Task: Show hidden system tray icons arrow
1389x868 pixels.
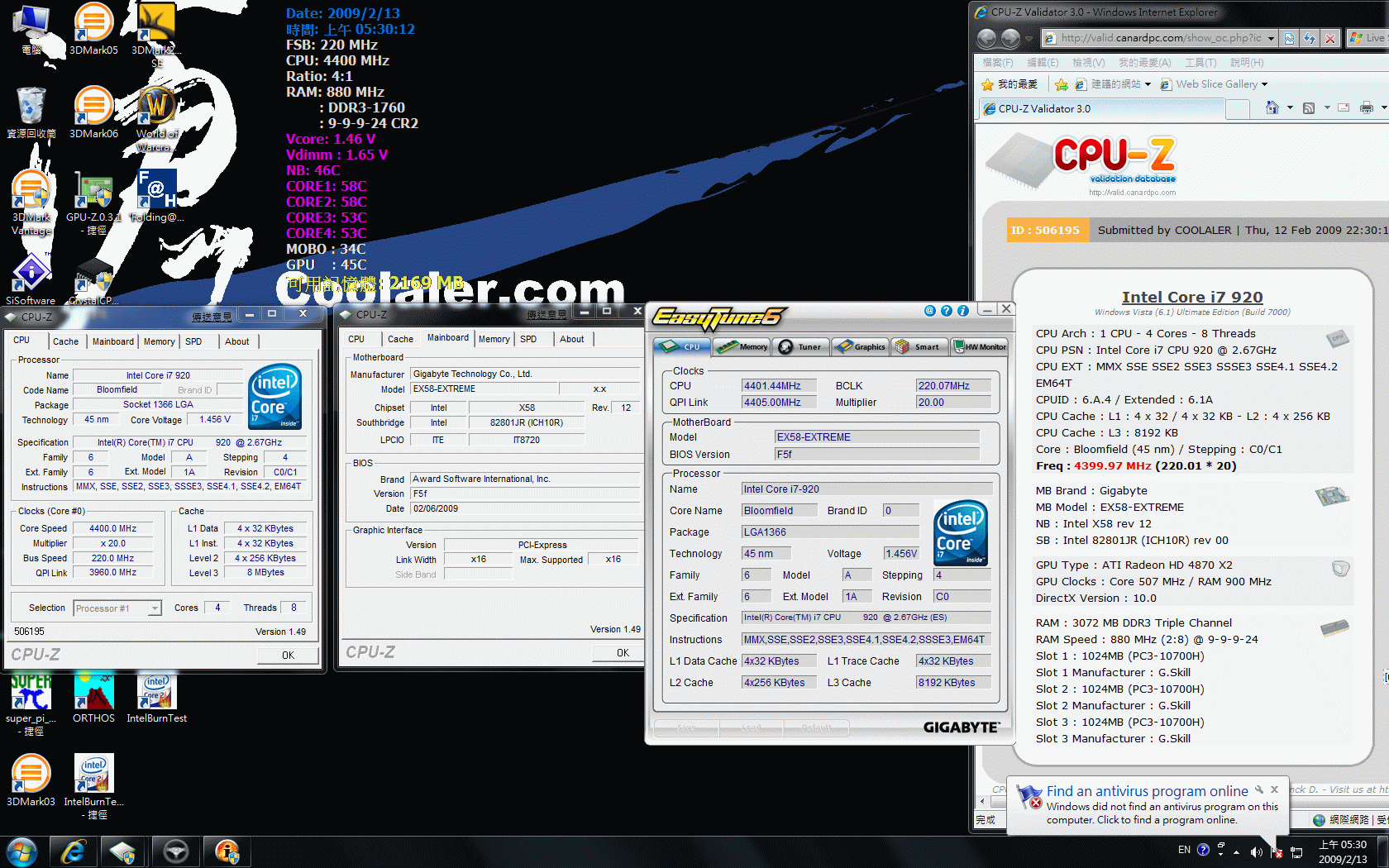Action: point(1236,851)
